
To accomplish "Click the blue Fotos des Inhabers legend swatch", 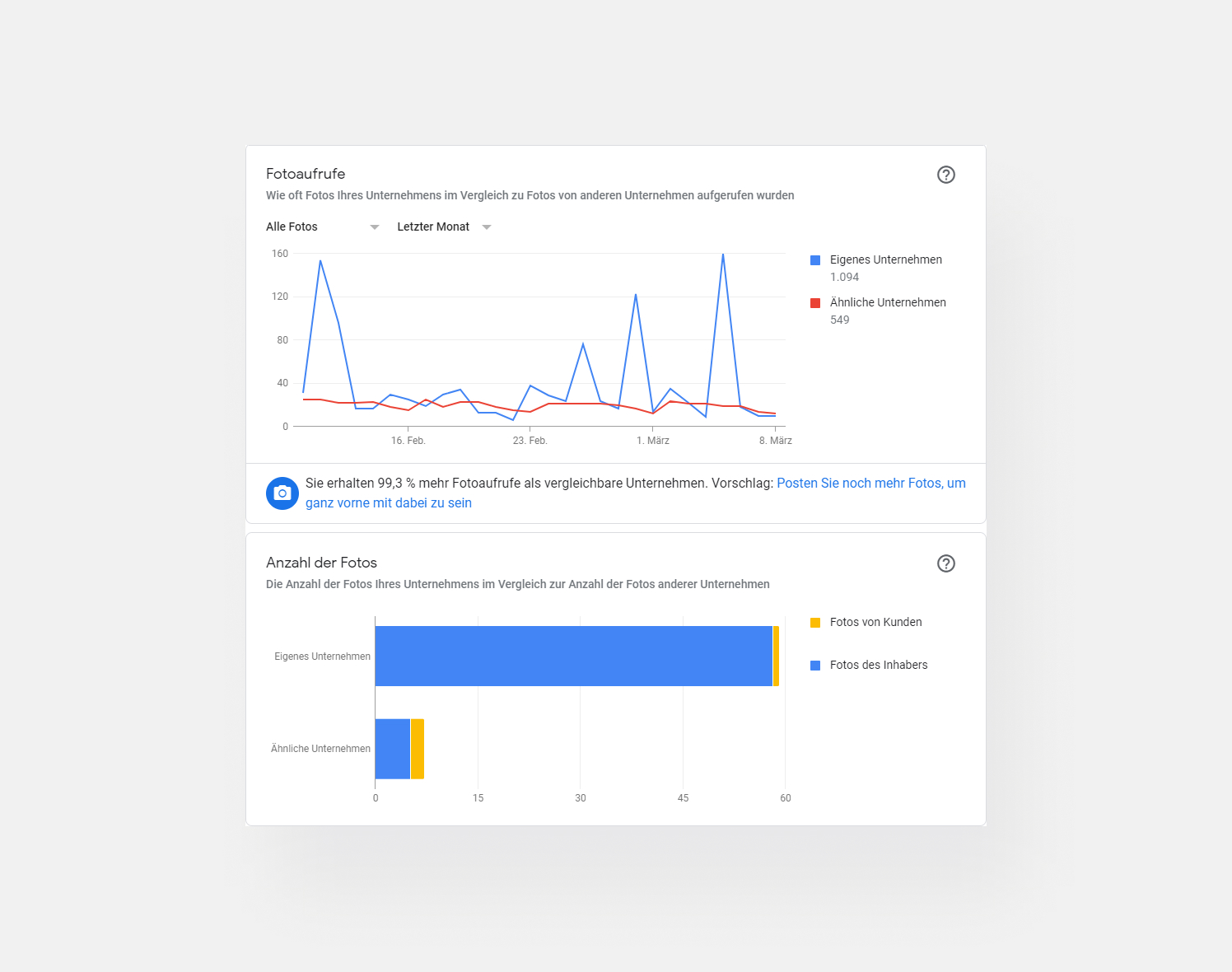I will [815, 666].
